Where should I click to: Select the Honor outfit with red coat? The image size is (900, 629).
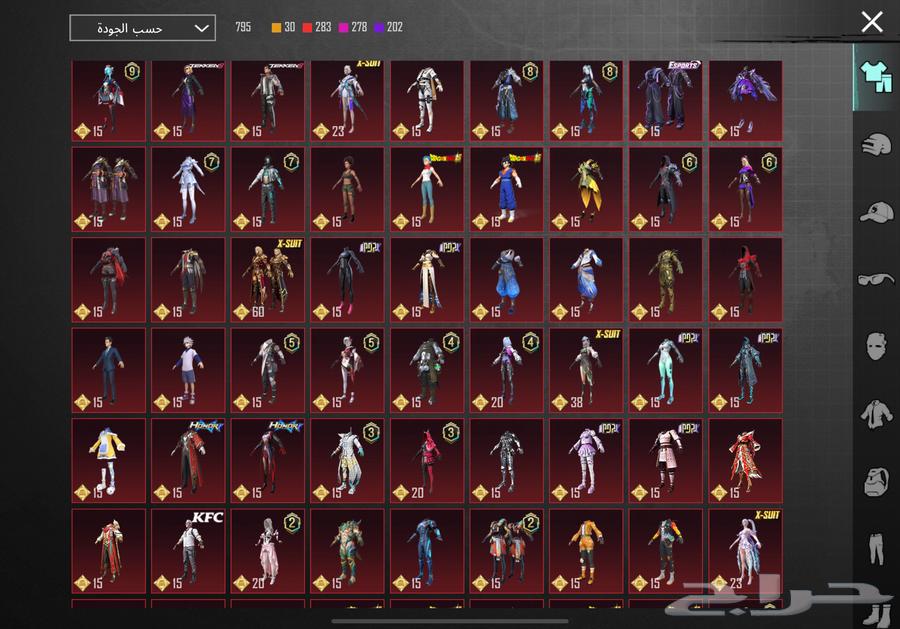(188, 460)
